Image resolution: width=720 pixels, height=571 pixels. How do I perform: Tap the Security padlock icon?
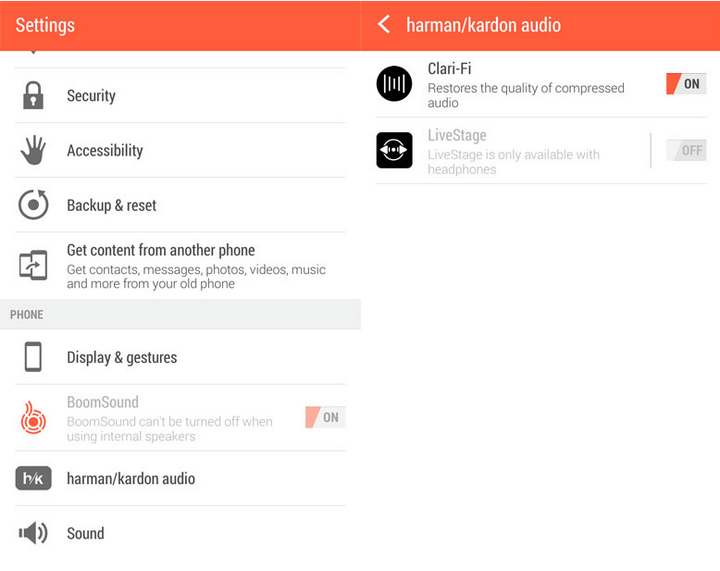[33, 95]
